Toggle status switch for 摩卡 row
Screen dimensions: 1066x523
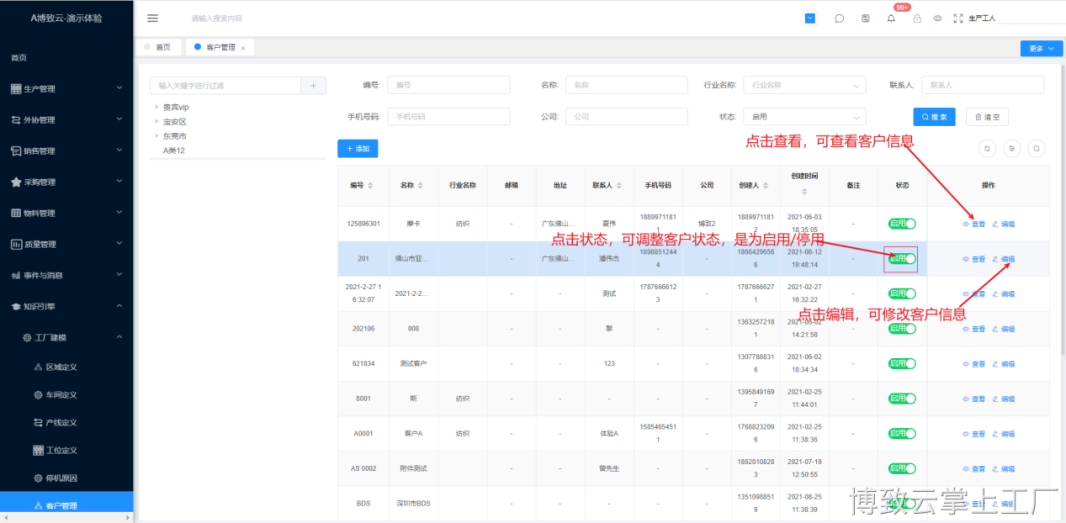pyautogui.click(x=901, y=224)
